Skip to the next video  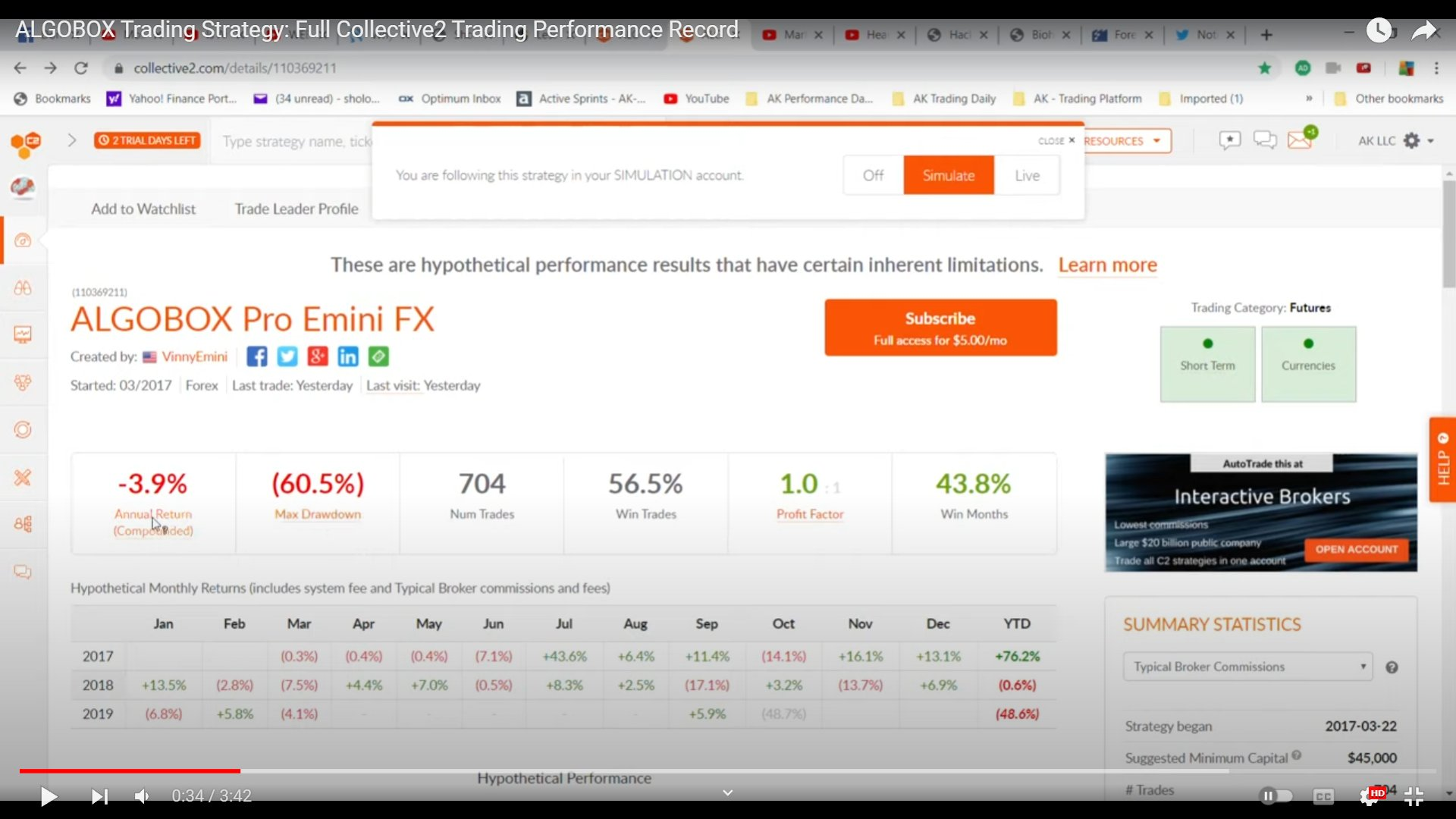99,795
